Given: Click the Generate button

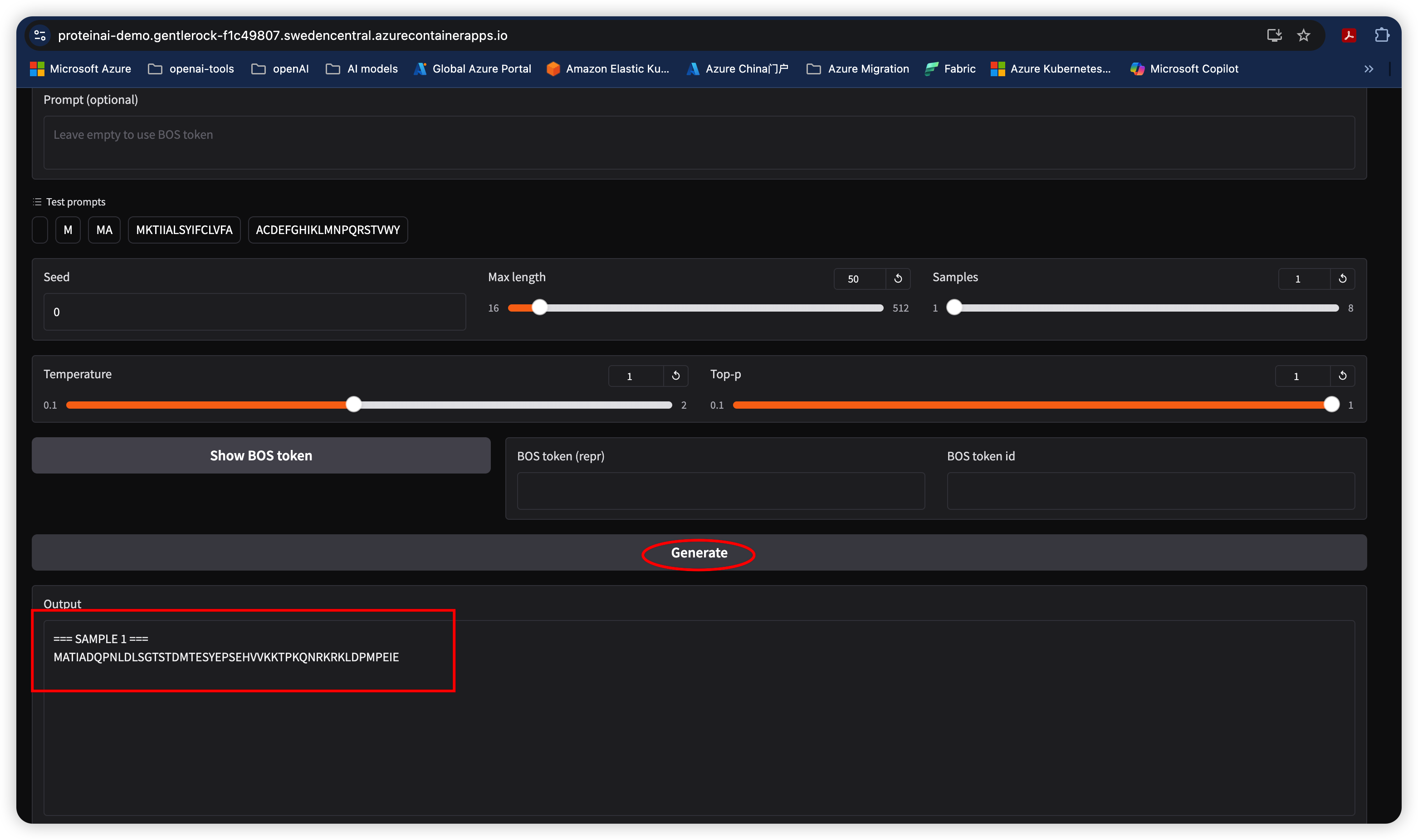Looking at the screenshot, I should pos(699,552).
